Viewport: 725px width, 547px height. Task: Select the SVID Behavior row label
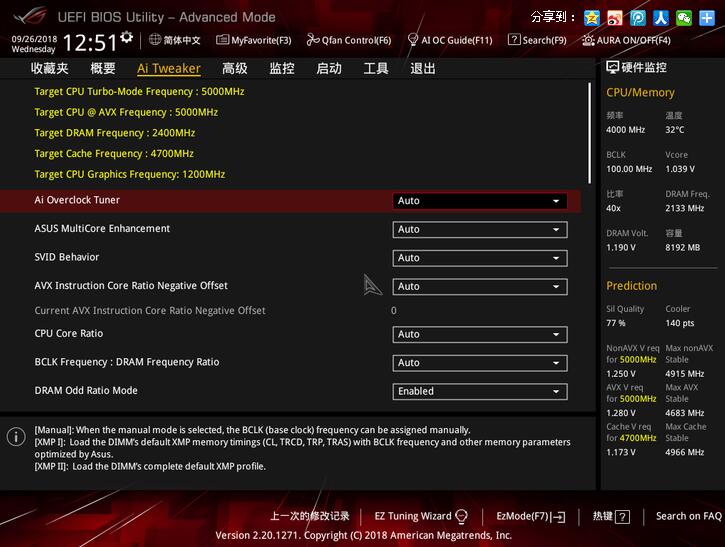[67, 257]
